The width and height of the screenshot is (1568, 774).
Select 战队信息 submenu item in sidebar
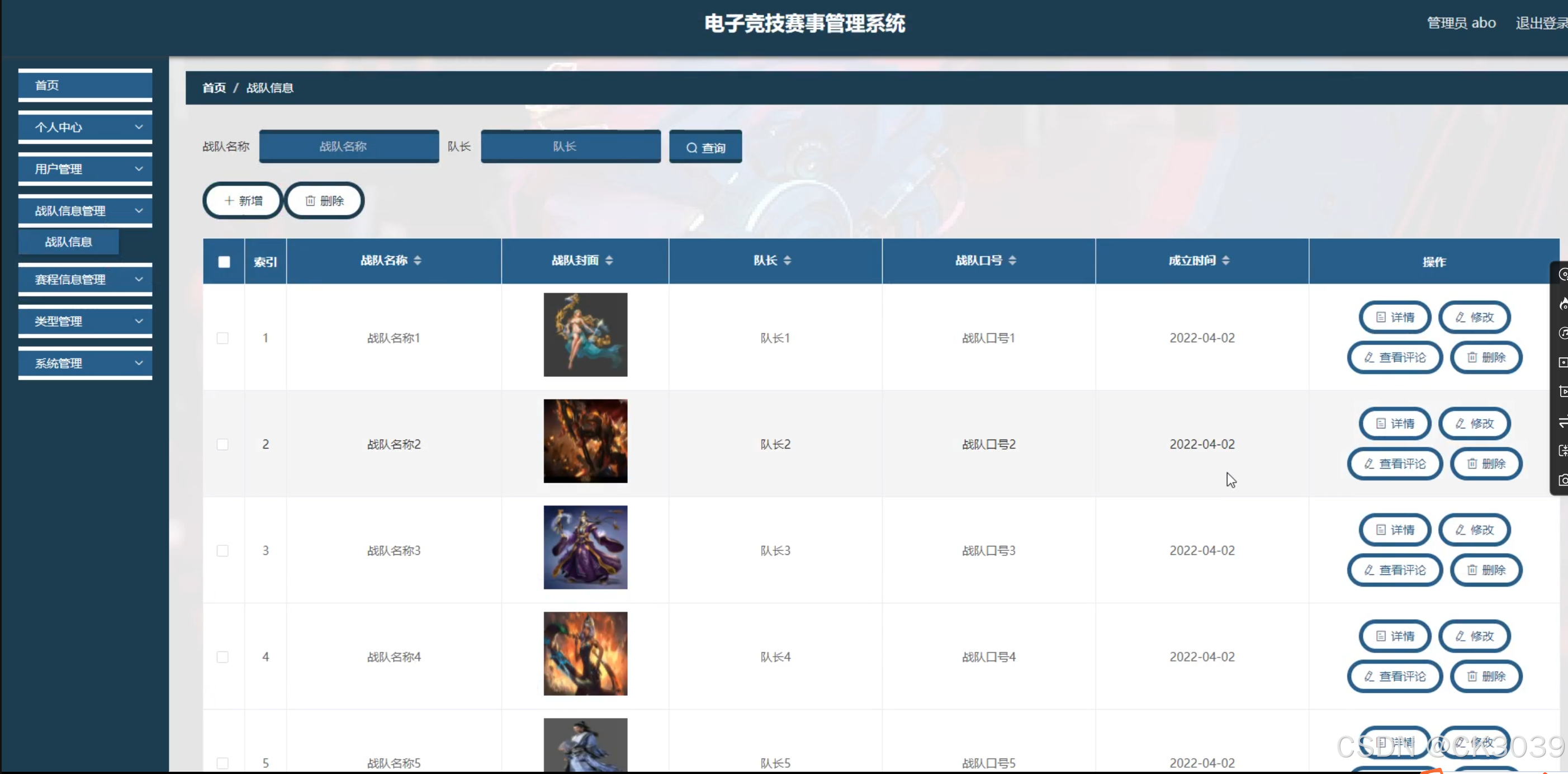[69, 242]
